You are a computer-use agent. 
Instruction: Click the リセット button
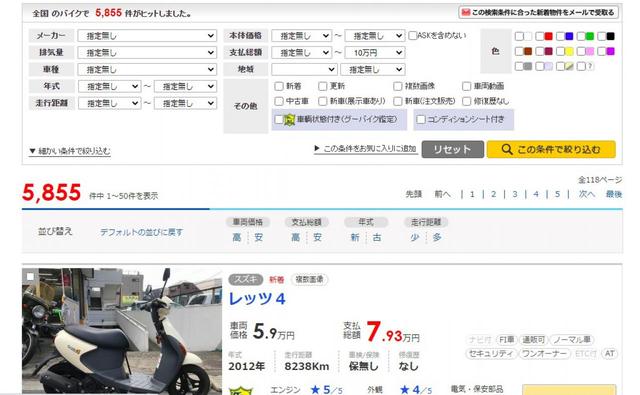point(453,149)
